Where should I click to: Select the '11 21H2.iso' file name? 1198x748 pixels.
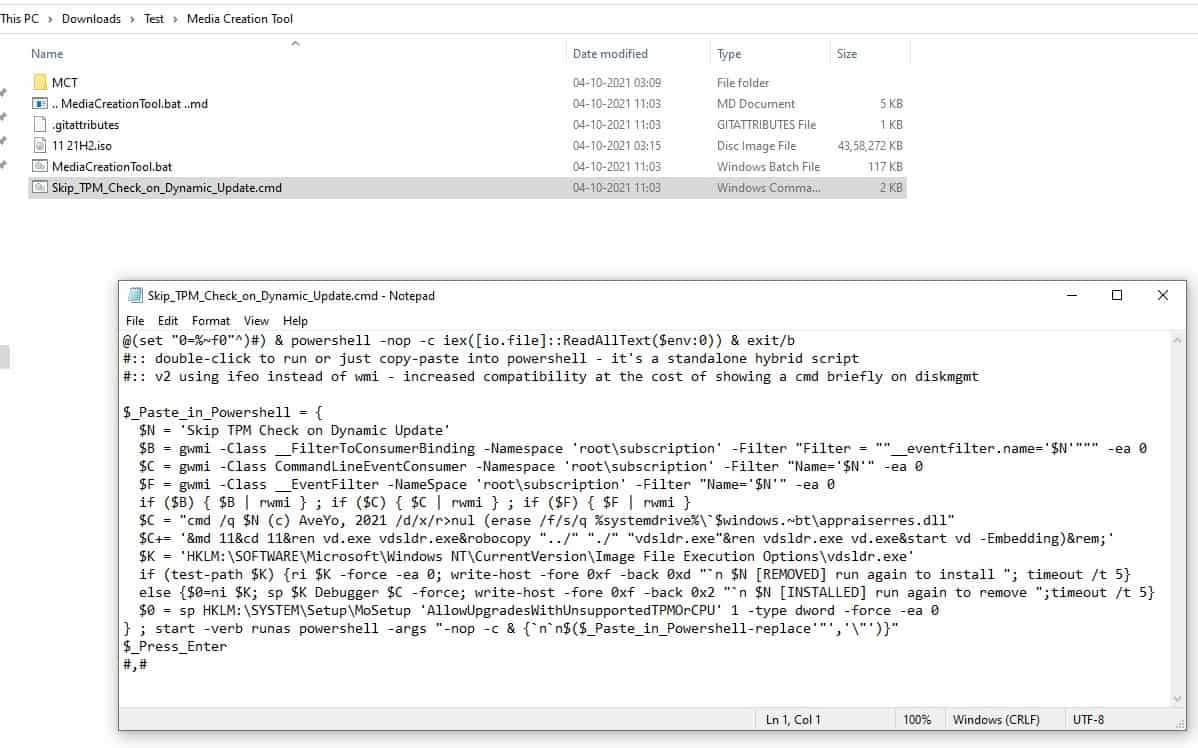[82, 145]
